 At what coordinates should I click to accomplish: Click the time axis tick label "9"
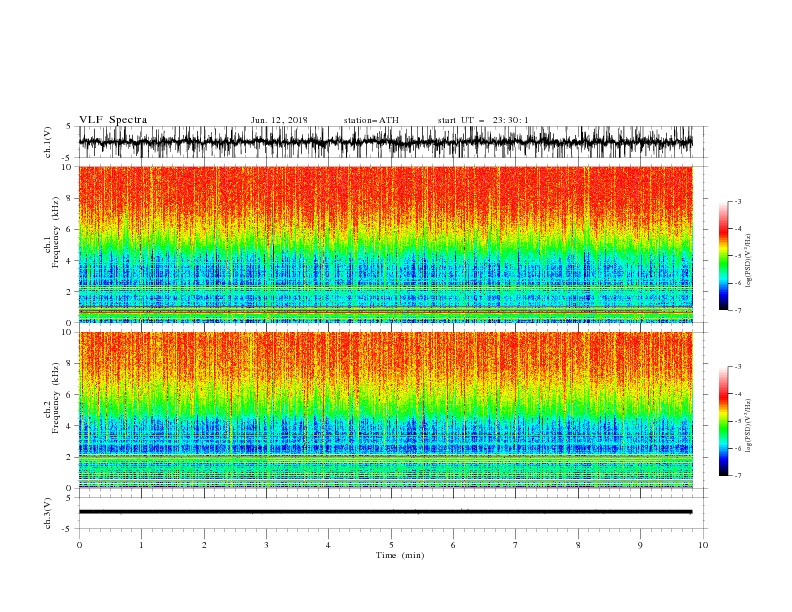640,545
